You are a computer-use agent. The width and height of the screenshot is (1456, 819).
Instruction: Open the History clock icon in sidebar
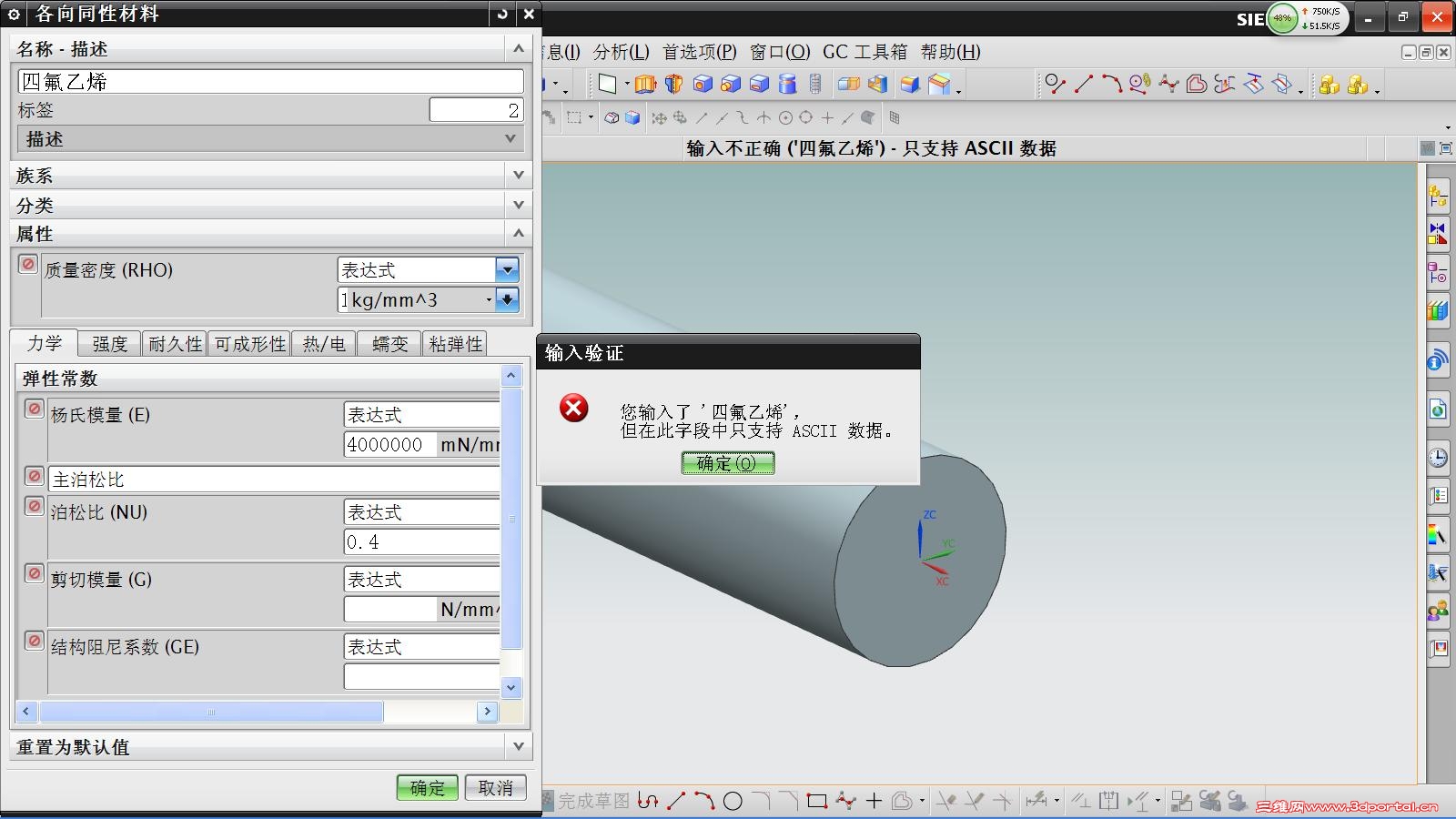pyautogui.click(x=1438, y=457)
